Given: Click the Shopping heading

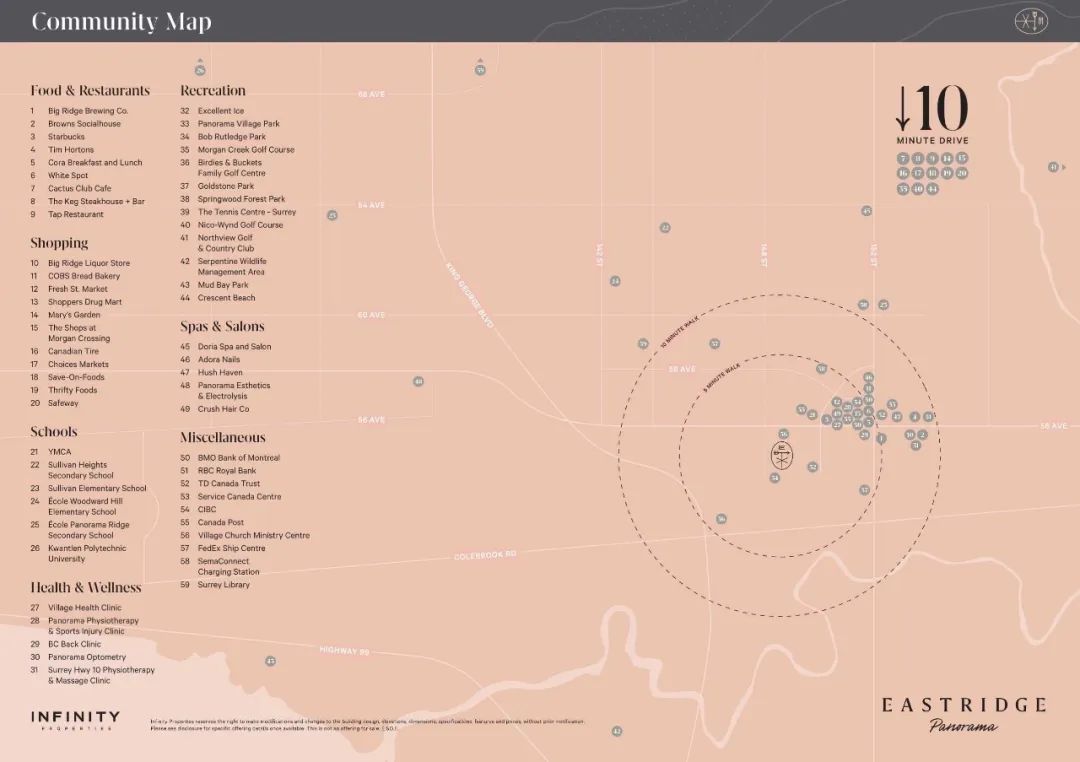Looking at the screenshot, I should pyautogui.click(x=59, y=243).
